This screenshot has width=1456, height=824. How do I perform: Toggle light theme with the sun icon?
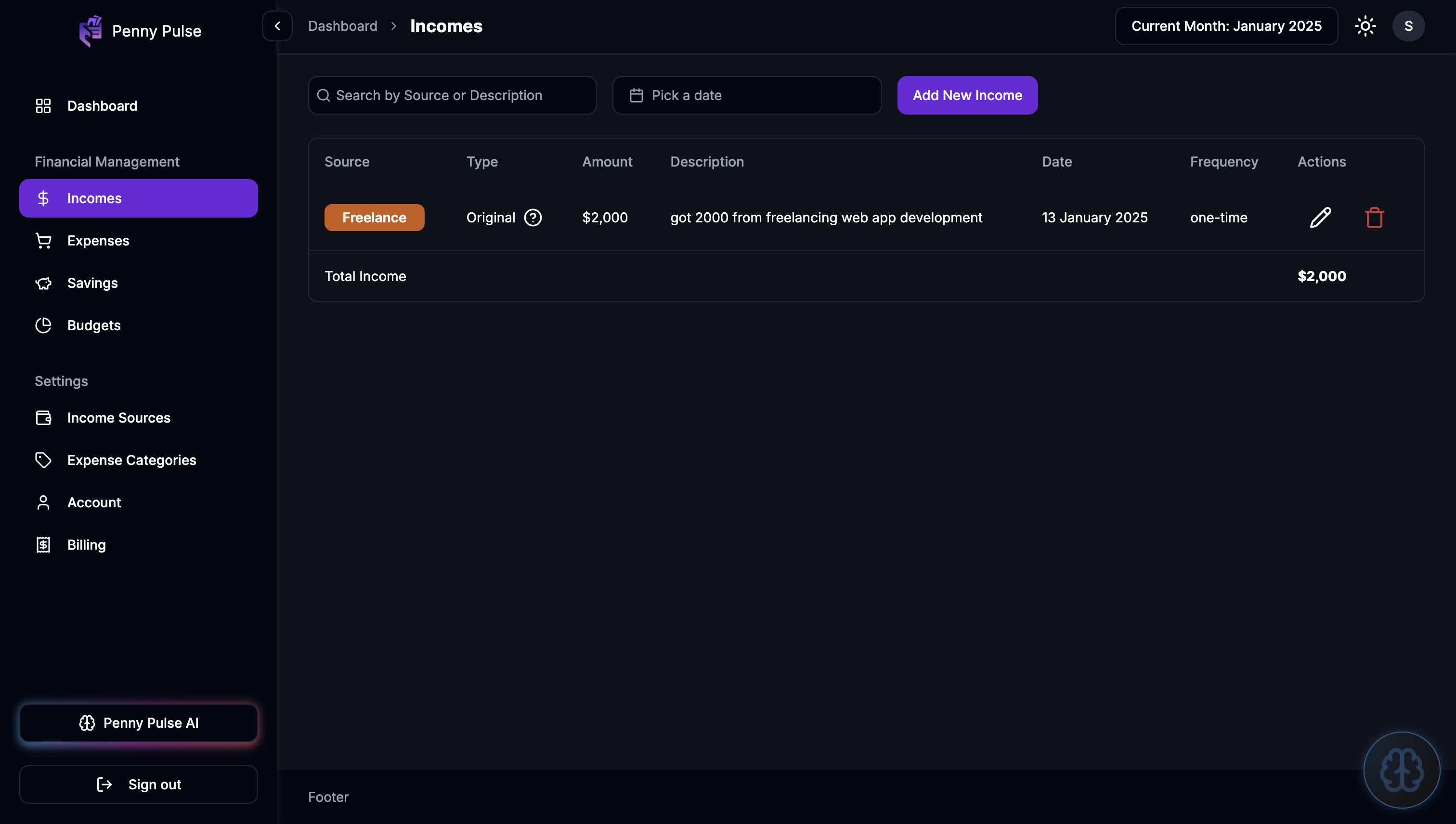pyautogui.click(x=1365, y=26)
